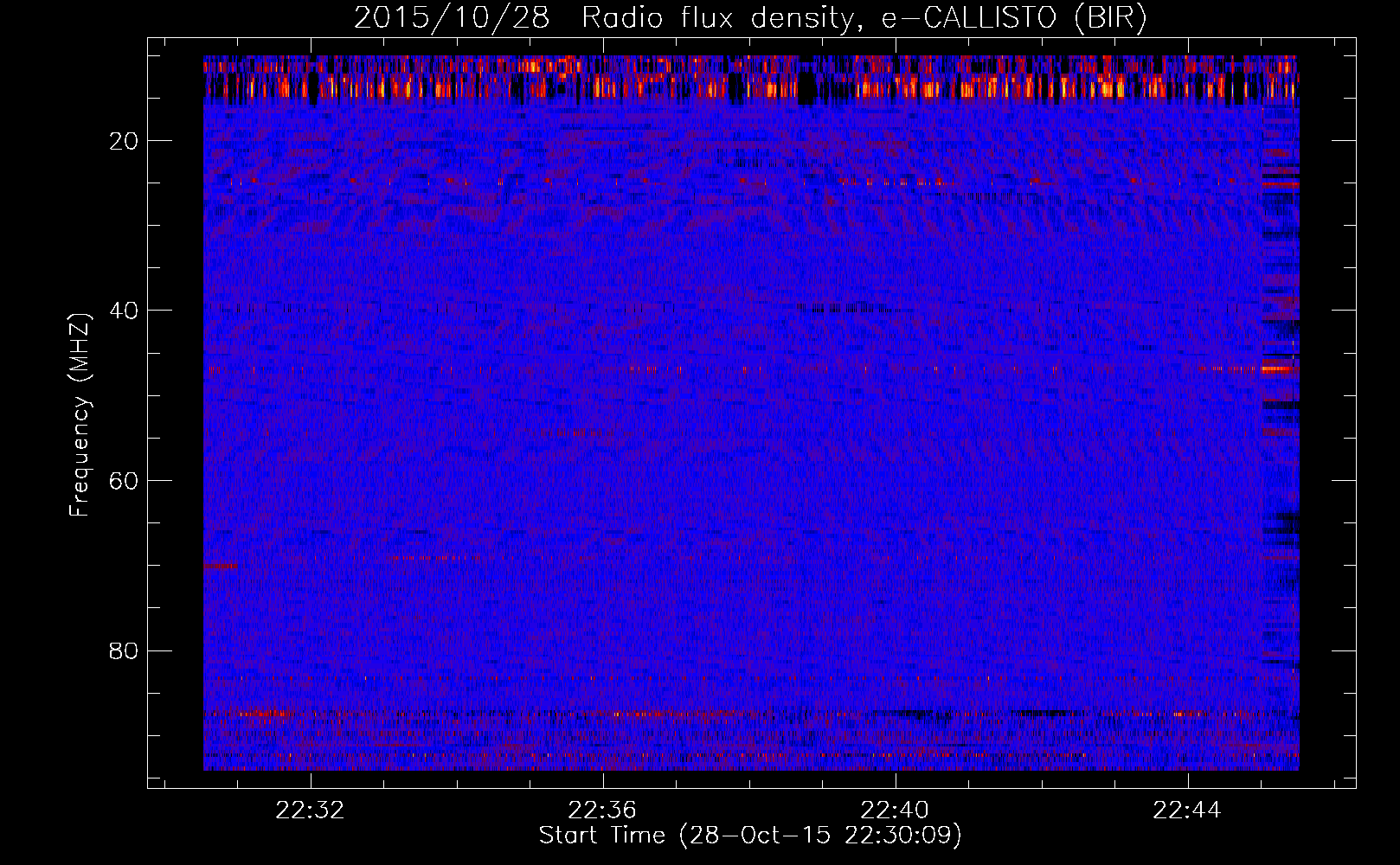Select the 22:44 time tick label

(x=1187, y=810)
